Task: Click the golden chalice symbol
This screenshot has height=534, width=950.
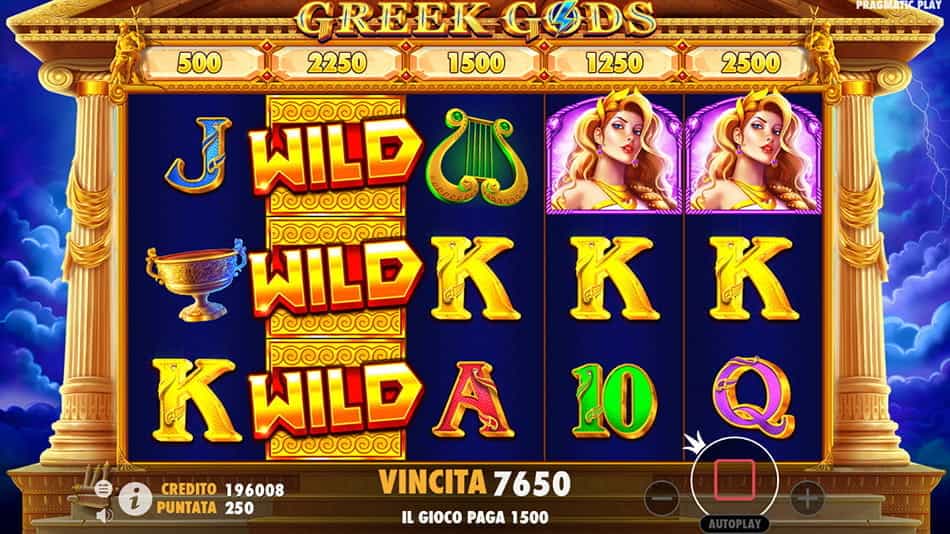Action: 196,279
